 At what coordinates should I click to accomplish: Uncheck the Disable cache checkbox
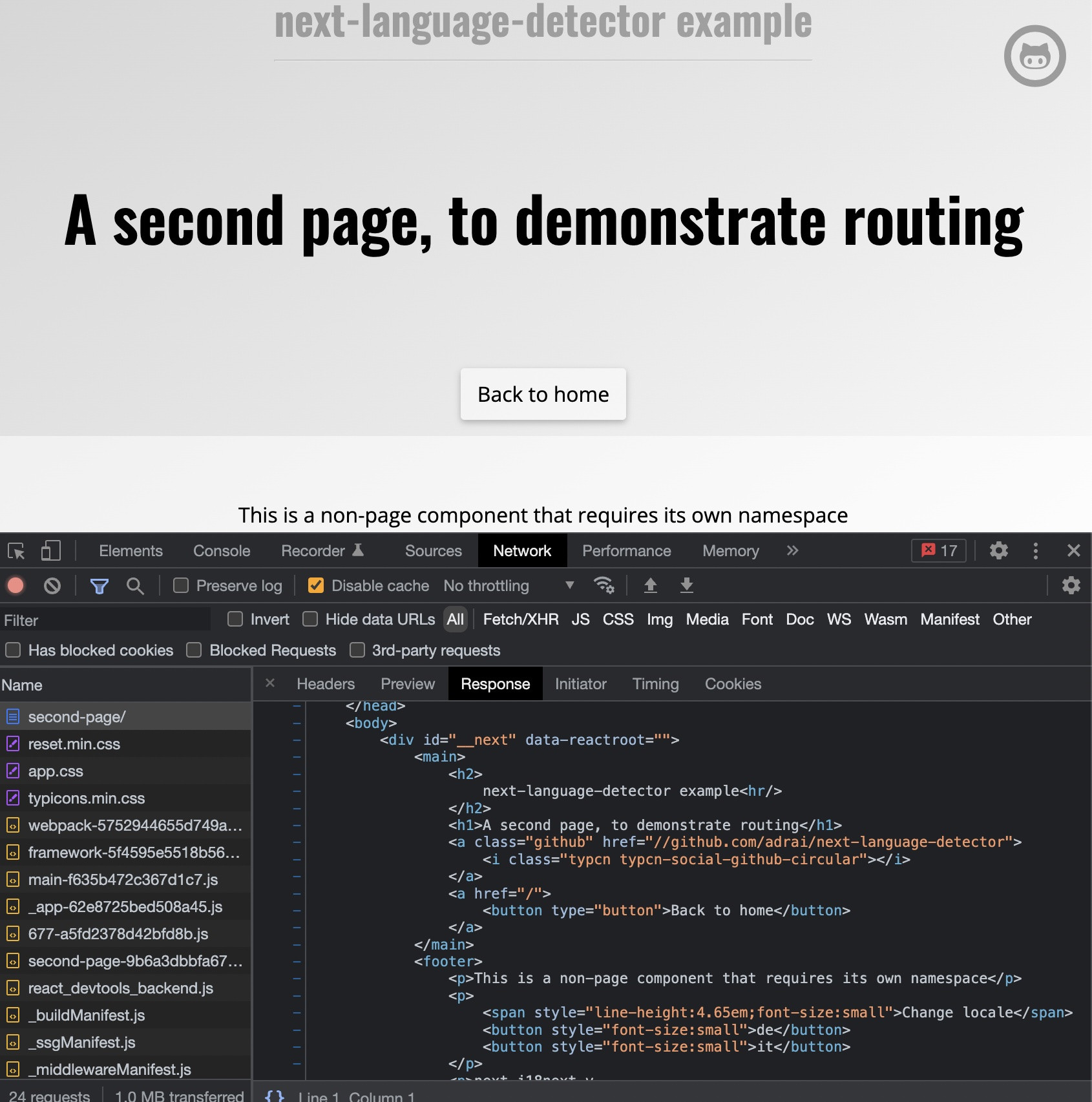click(316, 586)
